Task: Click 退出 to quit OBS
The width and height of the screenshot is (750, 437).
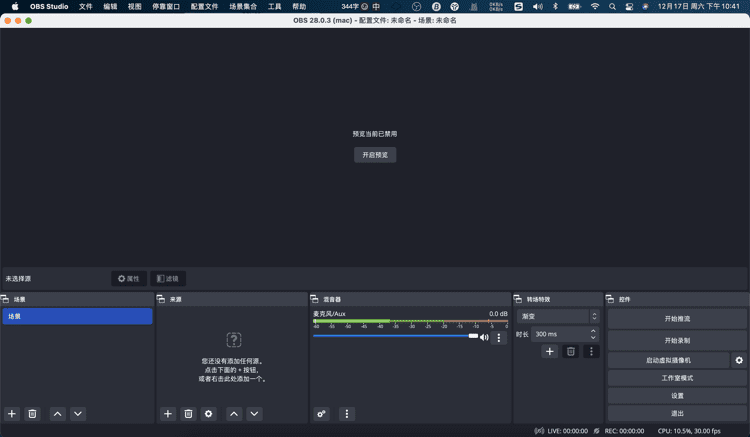Action: (677, 413)
